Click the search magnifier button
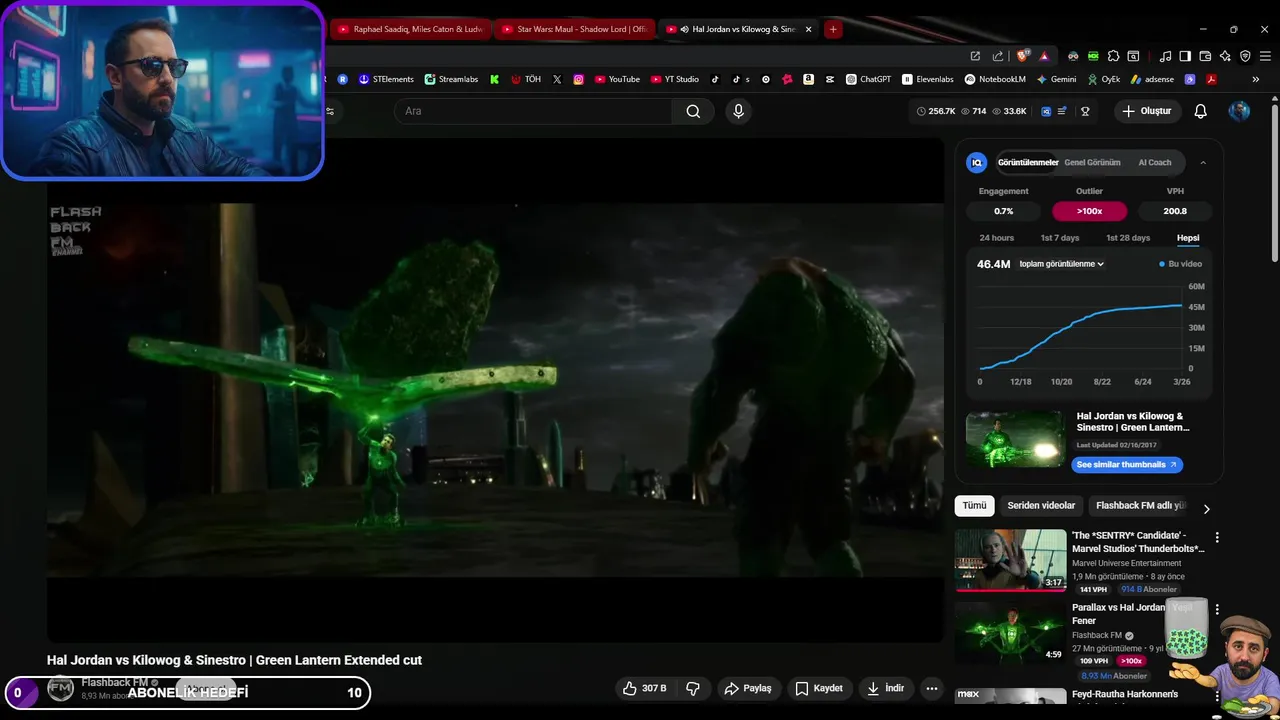The height and width of the screenshot is (720, 1280). (x=693, y=111)
